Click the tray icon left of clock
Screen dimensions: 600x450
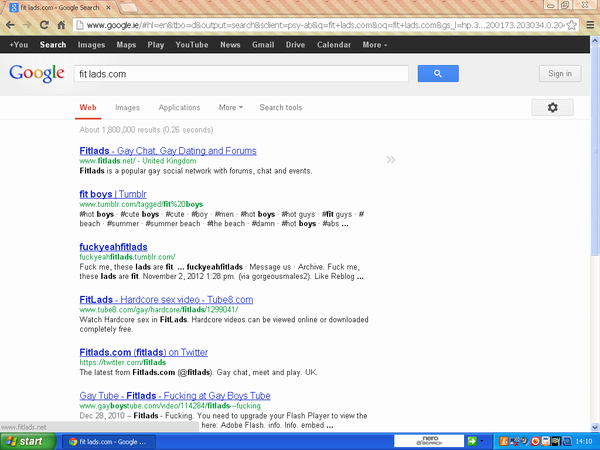[x=567, y=442]
